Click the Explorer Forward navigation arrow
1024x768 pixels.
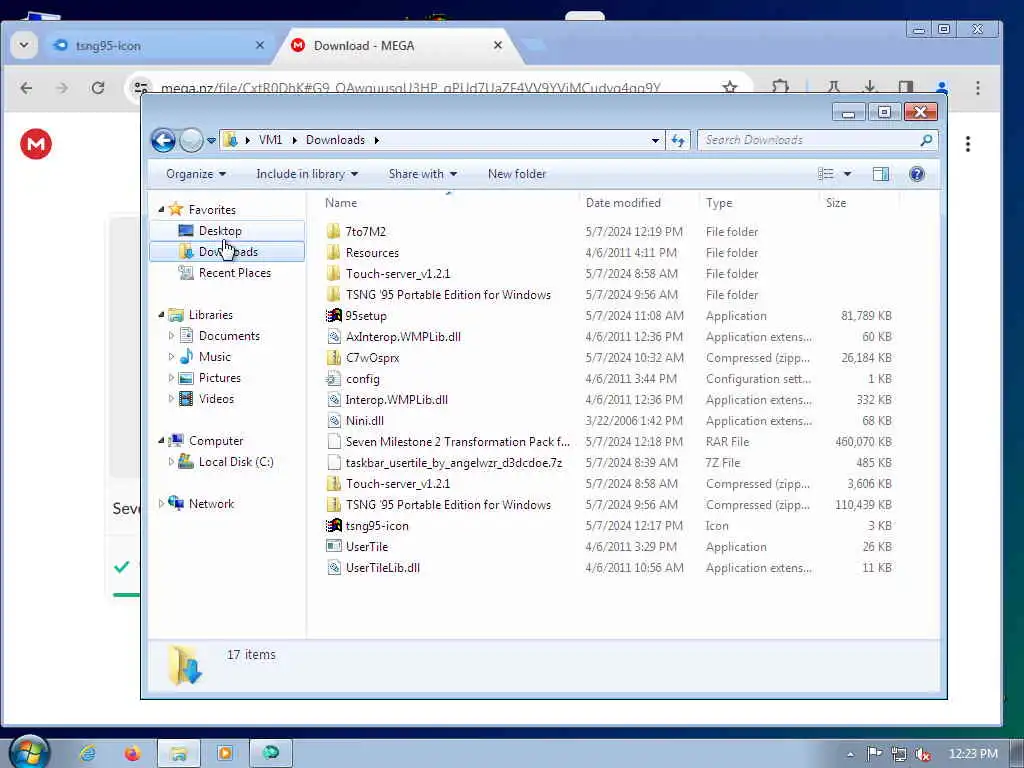191,140
